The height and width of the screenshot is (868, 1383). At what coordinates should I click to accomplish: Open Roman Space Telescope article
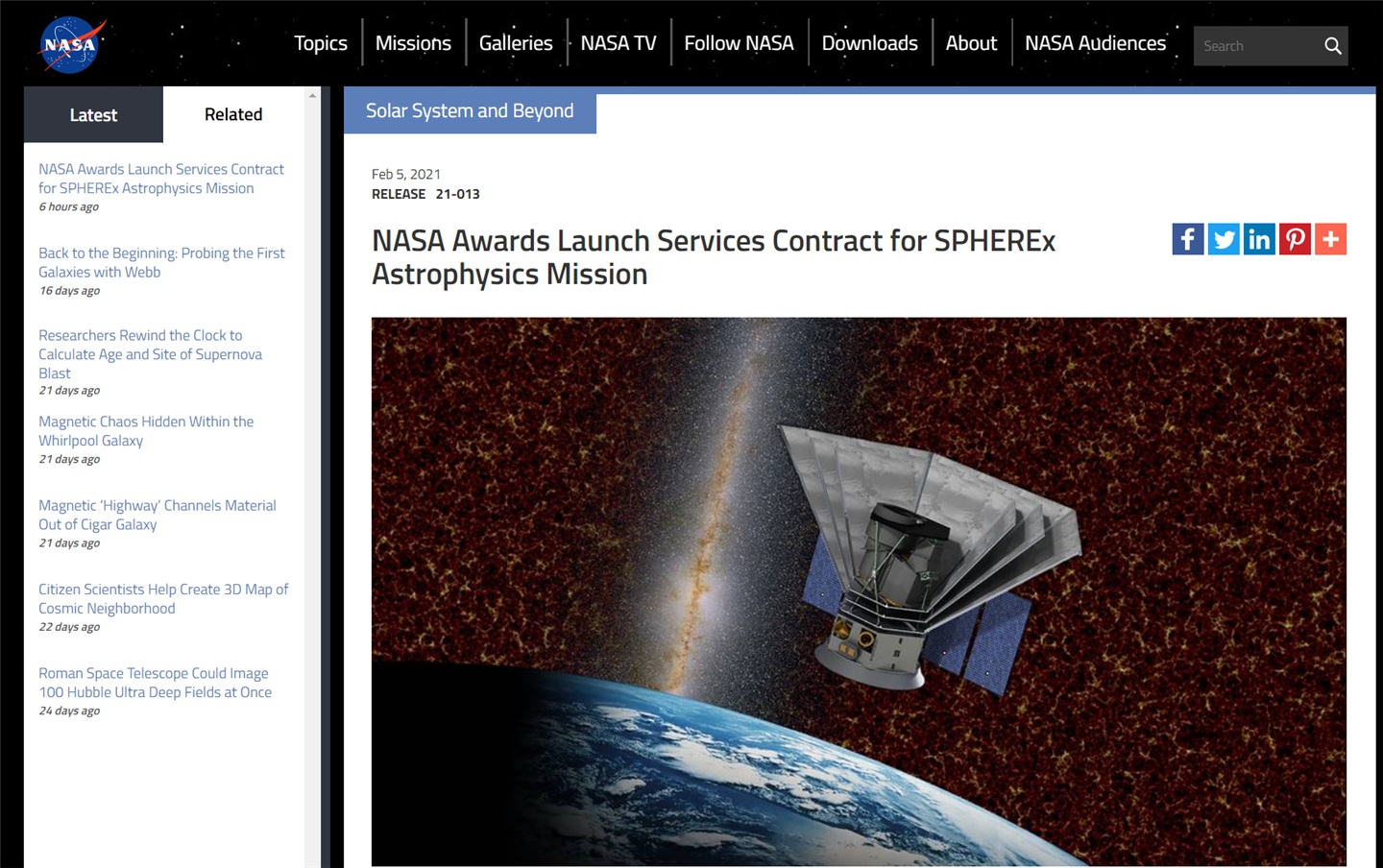point(156,683)
